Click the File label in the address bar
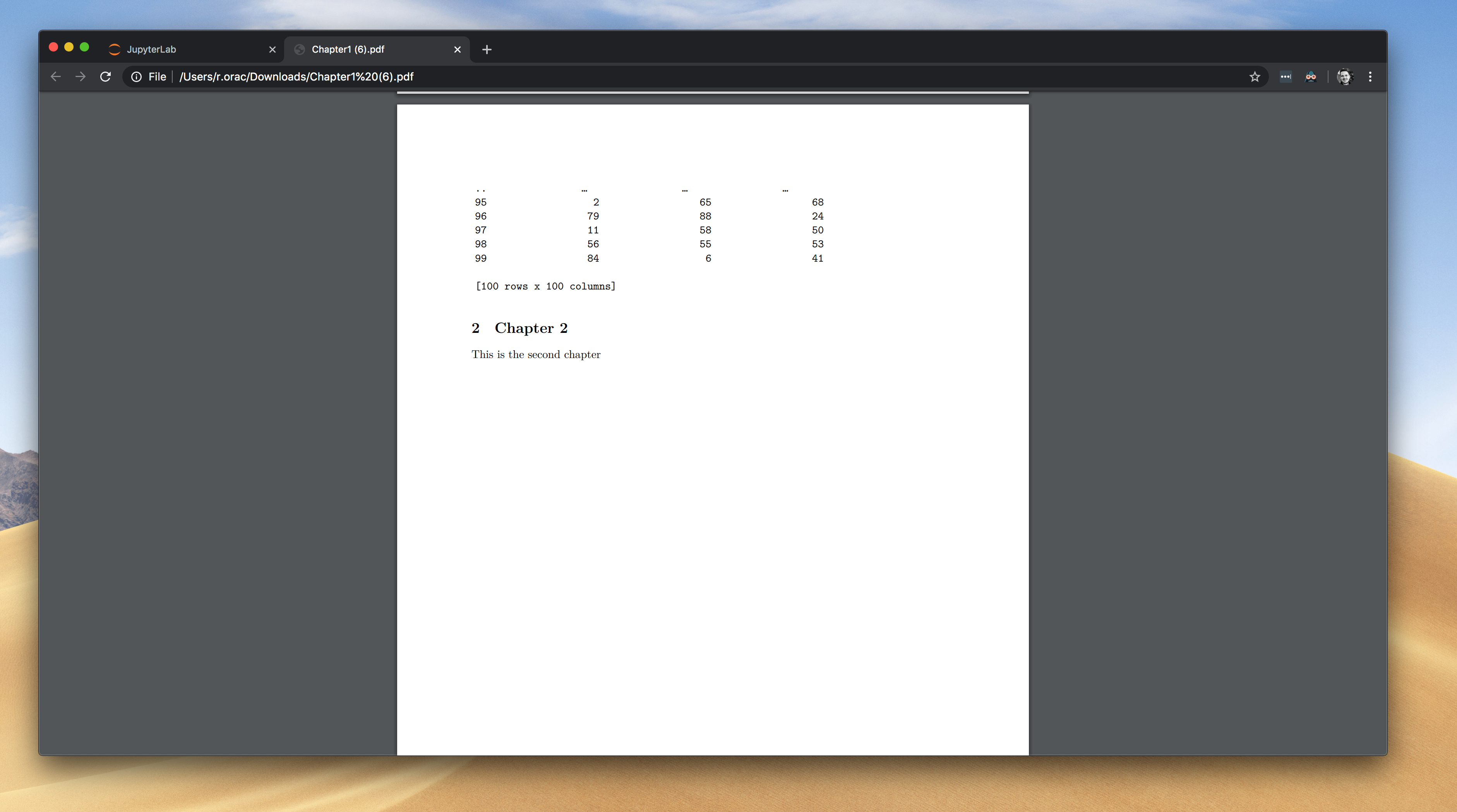The height and width of the screenshot is (812, 1457). point(157,76)
